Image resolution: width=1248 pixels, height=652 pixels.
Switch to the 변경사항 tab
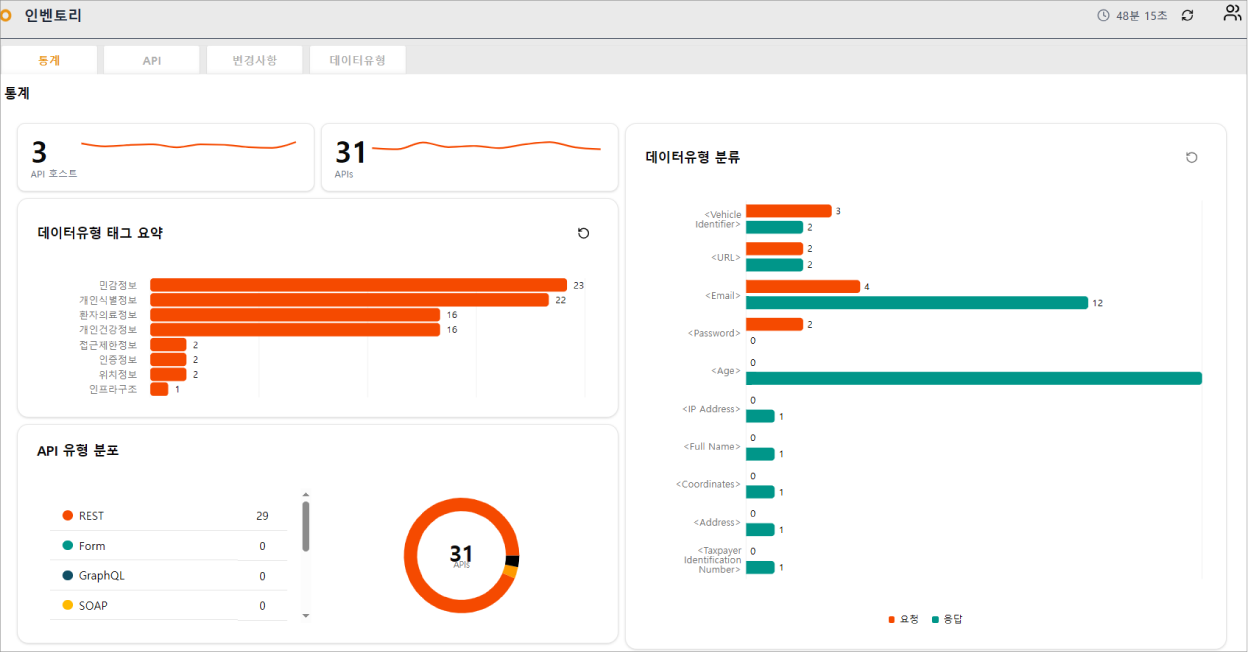pos(254,60)
